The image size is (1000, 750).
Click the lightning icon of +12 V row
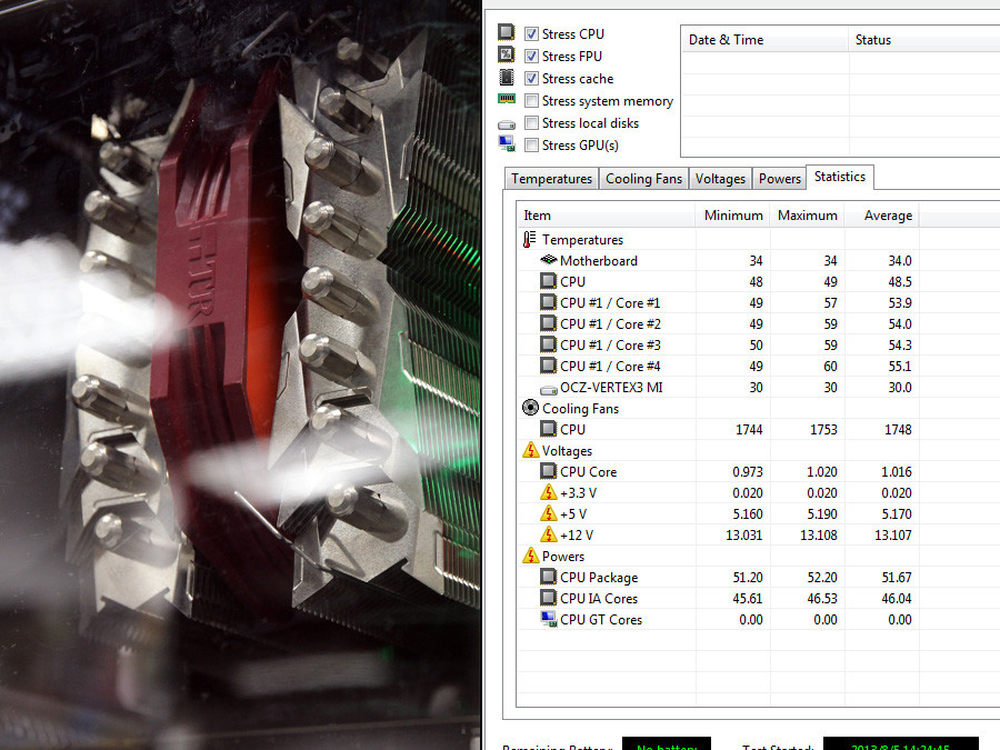[x=548, y=534]
